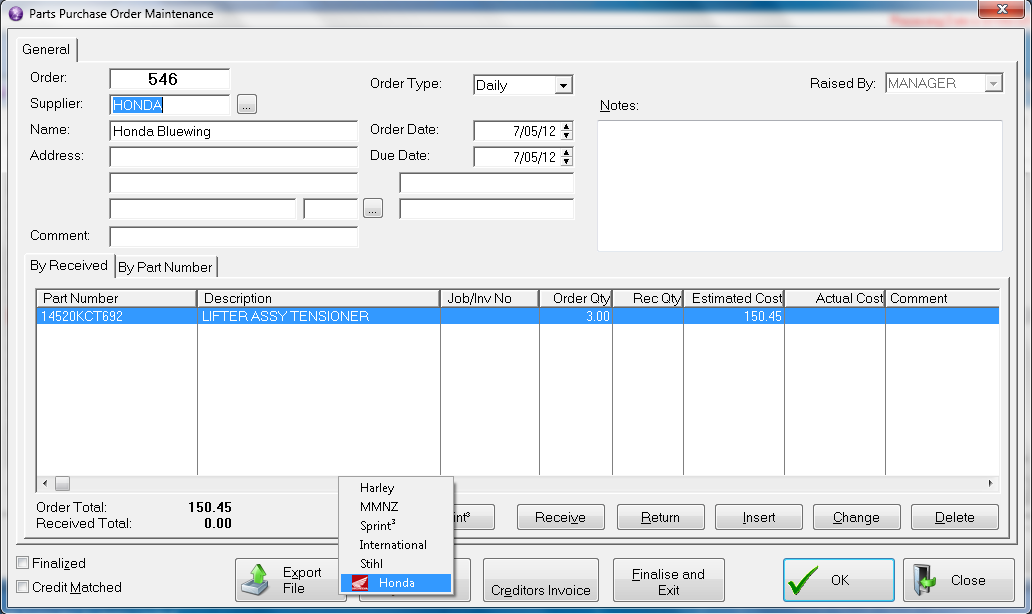The image size is (1032, 614).
Task: Click the Honda logo in popup menu
Action: point(359,583)
